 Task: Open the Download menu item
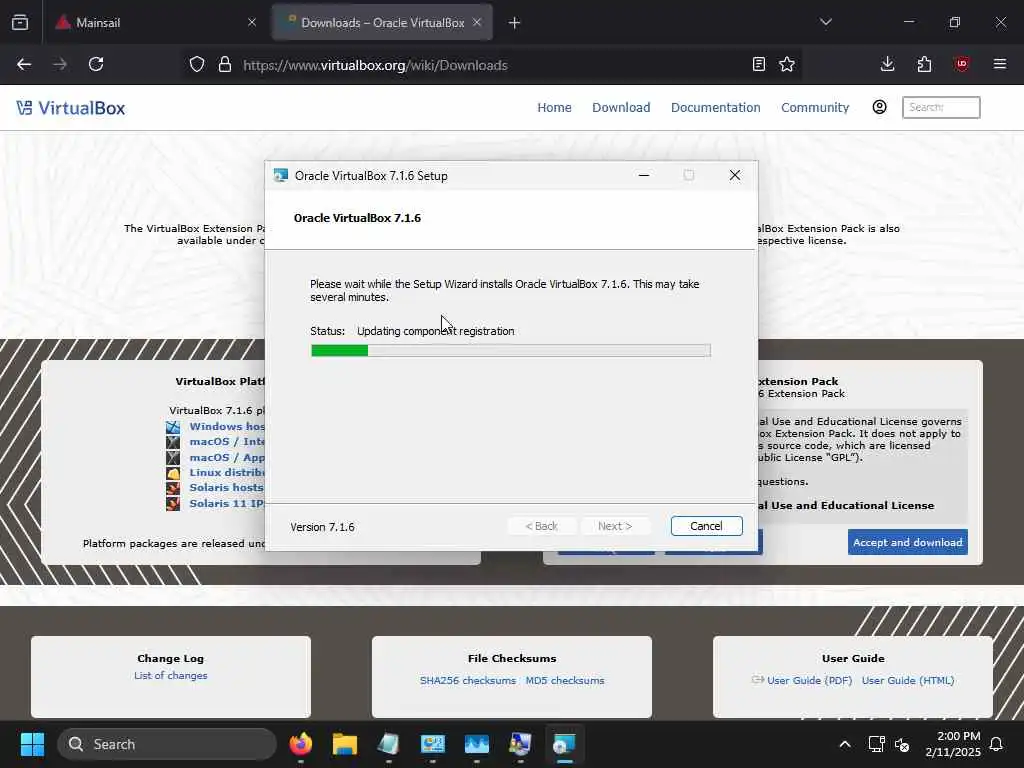click(x=621, y=107)
